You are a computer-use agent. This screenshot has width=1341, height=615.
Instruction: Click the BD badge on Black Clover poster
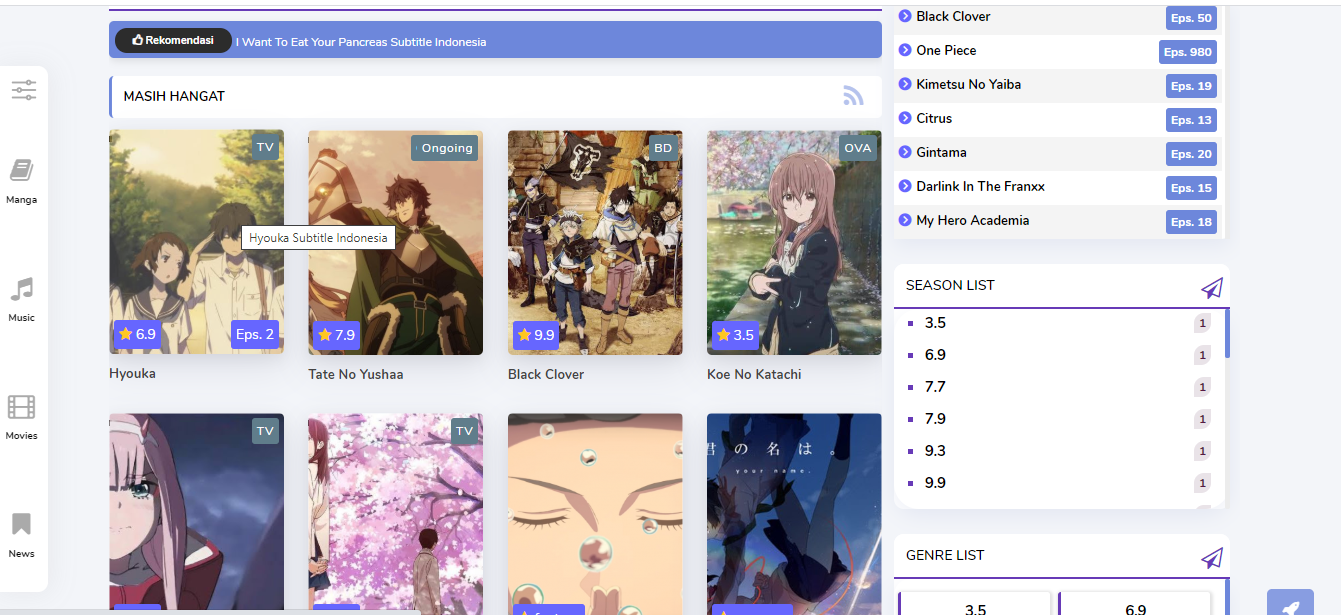click(x=663, y=148)
